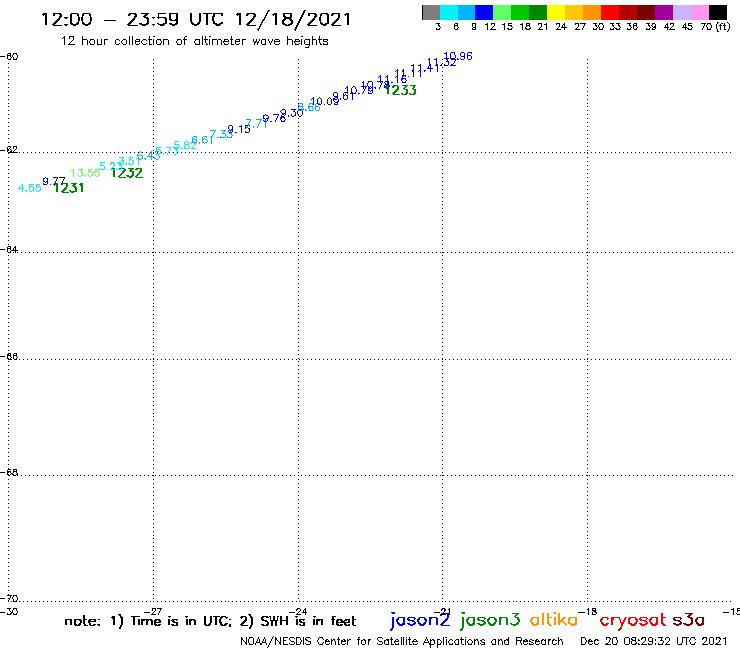740x650 pixels.
Task: Click the note 'Time is in UTC; SWH is in feet'
Action: click(x=210, y=621)
